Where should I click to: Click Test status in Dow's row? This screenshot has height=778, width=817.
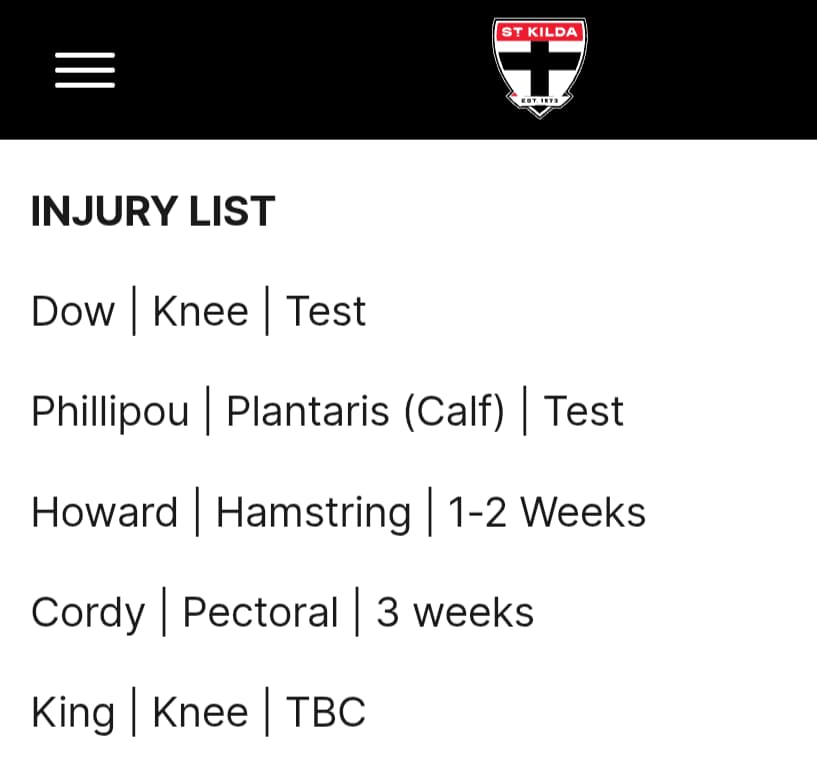[x=326, y=311]
